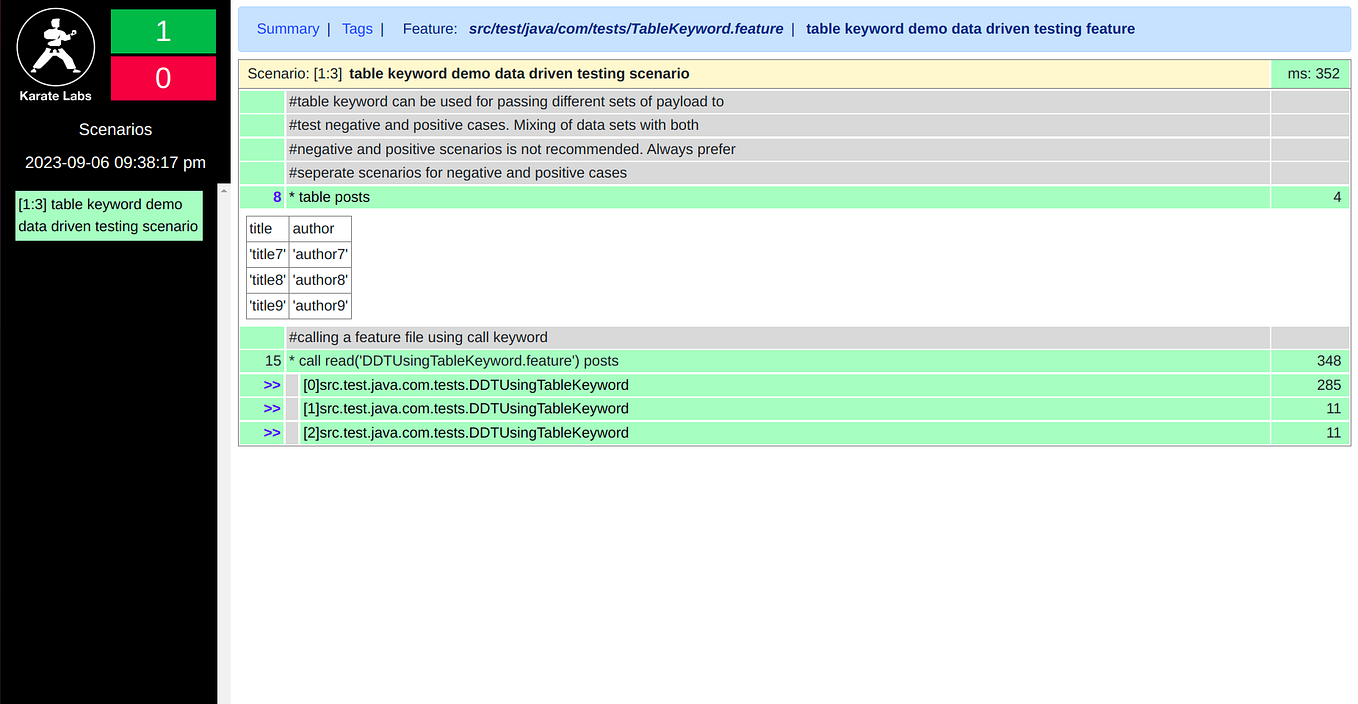Screen dimensions: 1358x704
Task: Click the '* table posts' step
Action: (x=778, y=197)
